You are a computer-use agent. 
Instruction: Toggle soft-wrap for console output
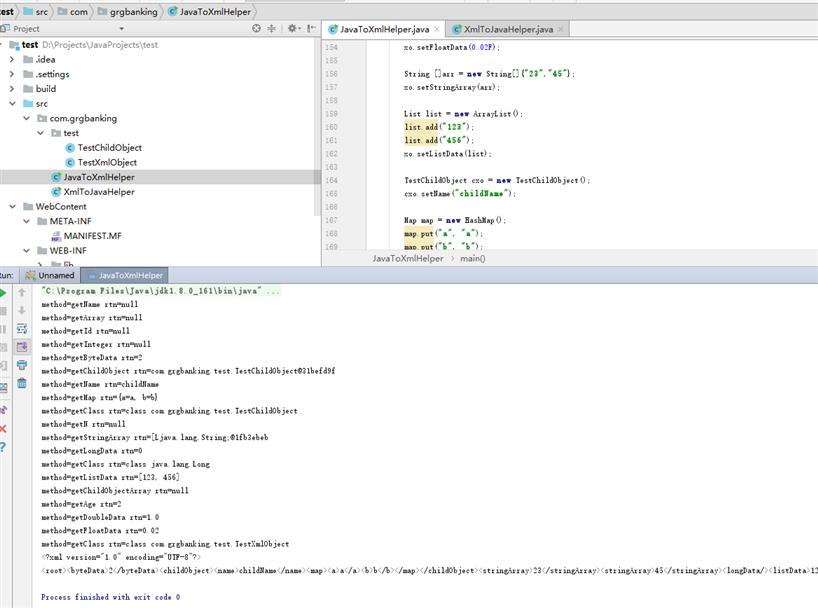[22, 328]
